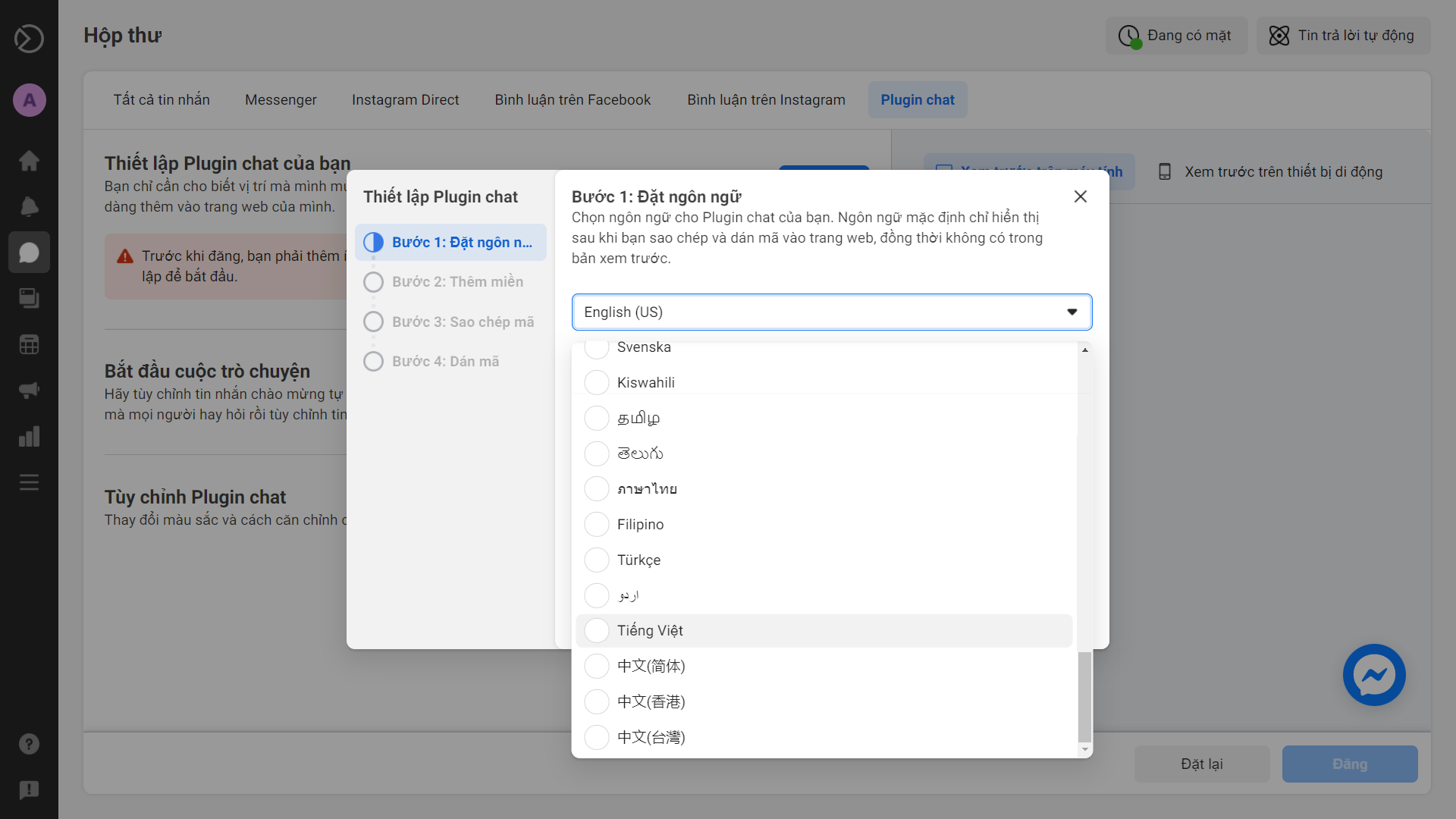Click the planner grid icon in sidebar
The width and height of the screenshot is (1456, 819).
[x=29, y=344]
